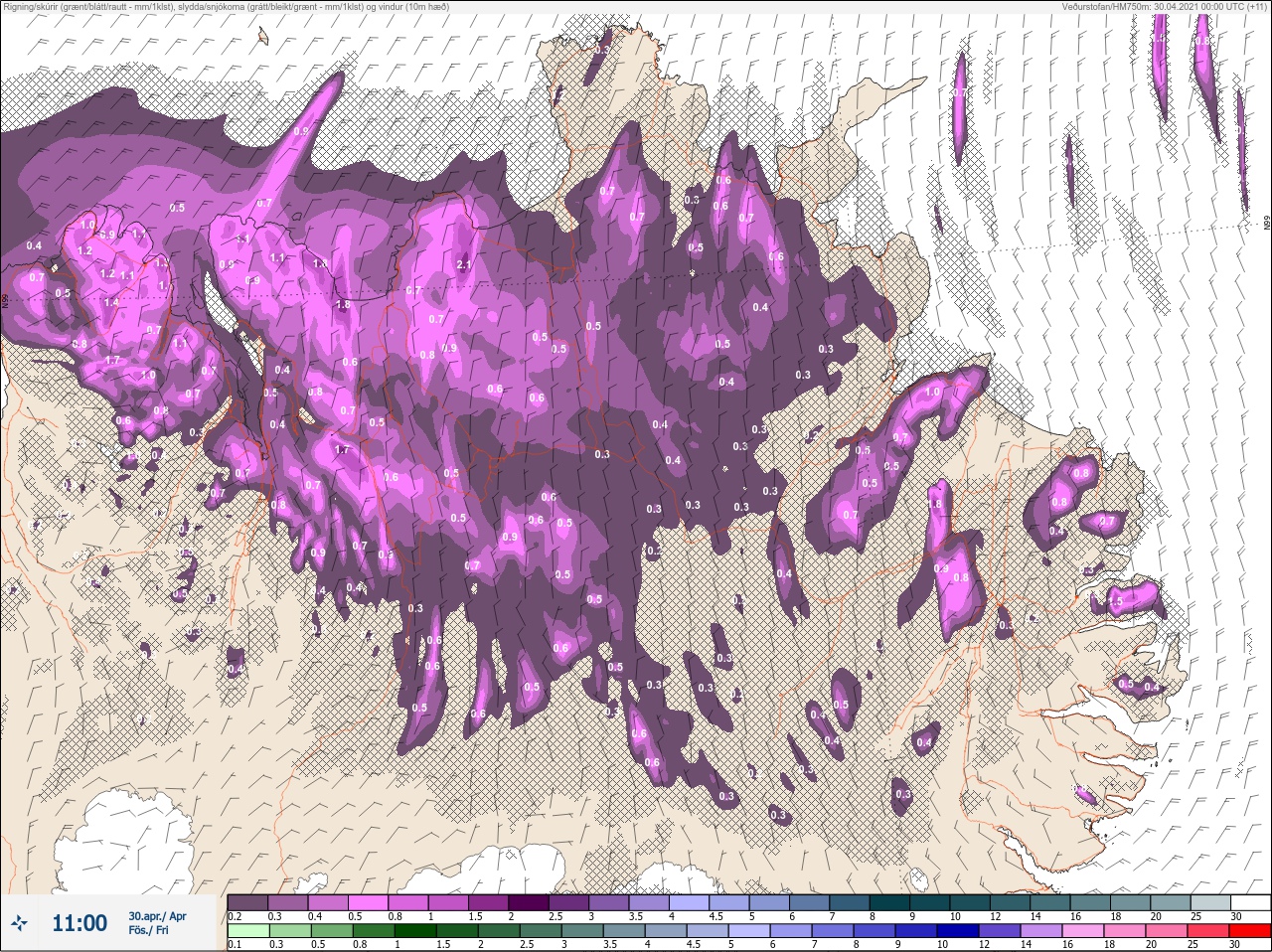The width and height of the screenshot is (1272, 952).
Task: Click the 2.1 precipitation value on the map
Action: [463, 265]
